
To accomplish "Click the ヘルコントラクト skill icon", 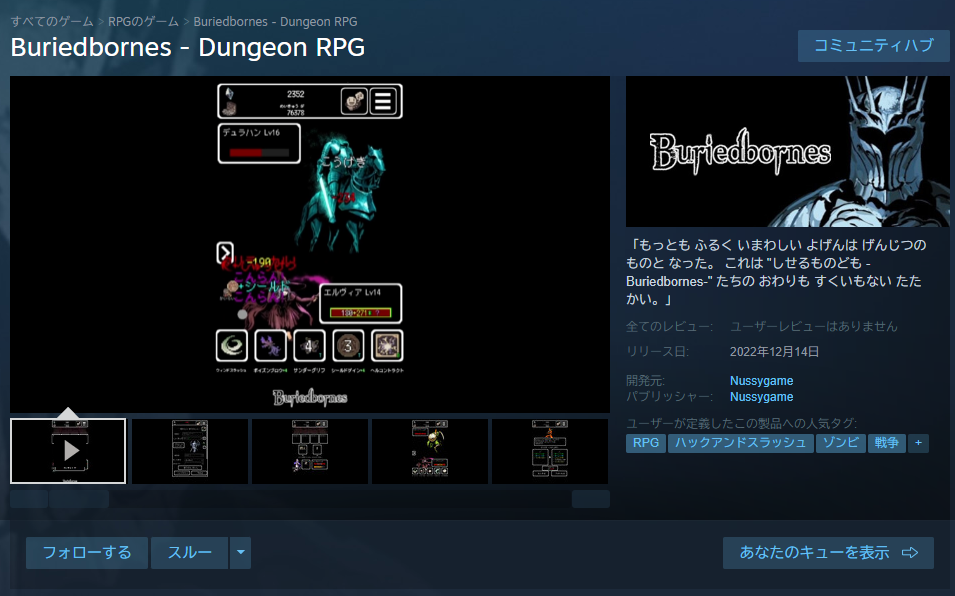I will (x=387, y=346).
